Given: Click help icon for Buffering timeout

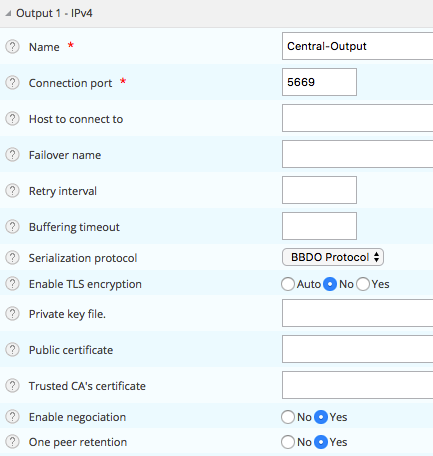Looking at the screenshot, I should (12, 227).
